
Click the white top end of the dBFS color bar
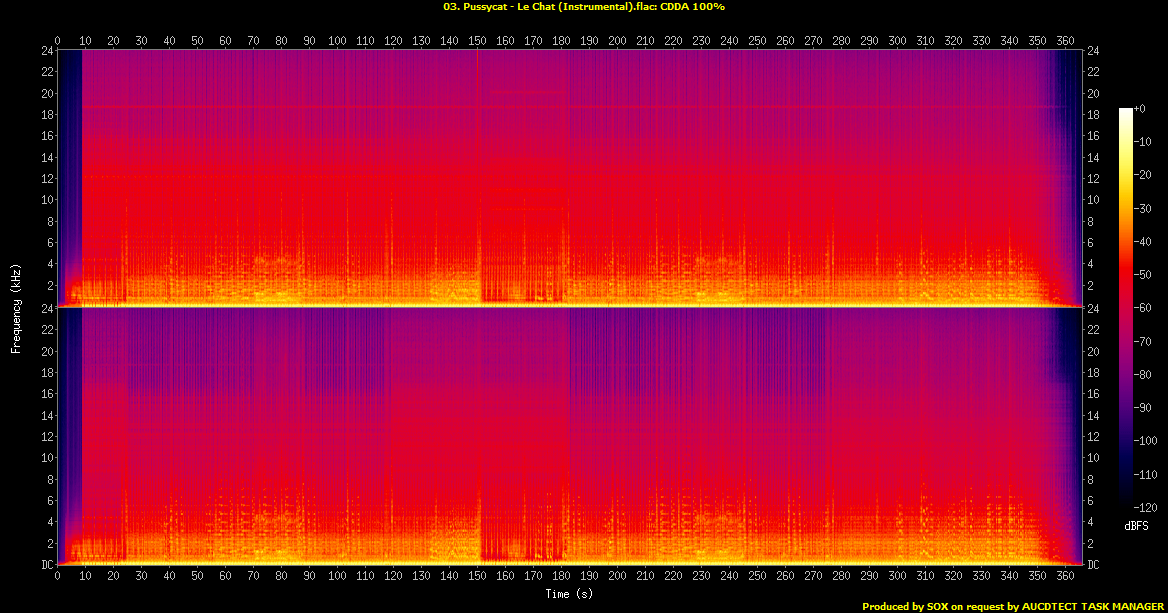point(1126,113)
